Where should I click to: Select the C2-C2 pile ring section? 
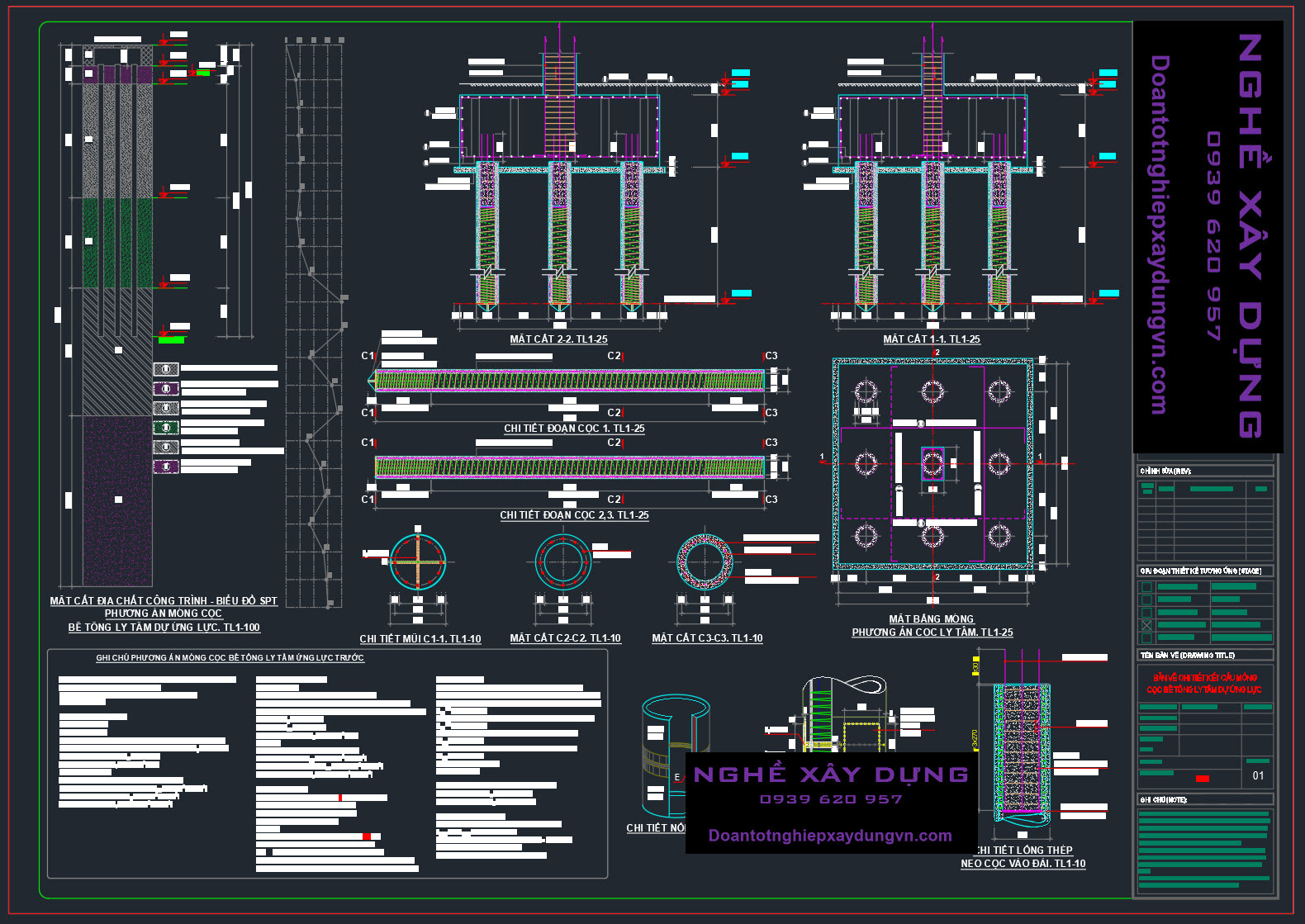[563, 562]
